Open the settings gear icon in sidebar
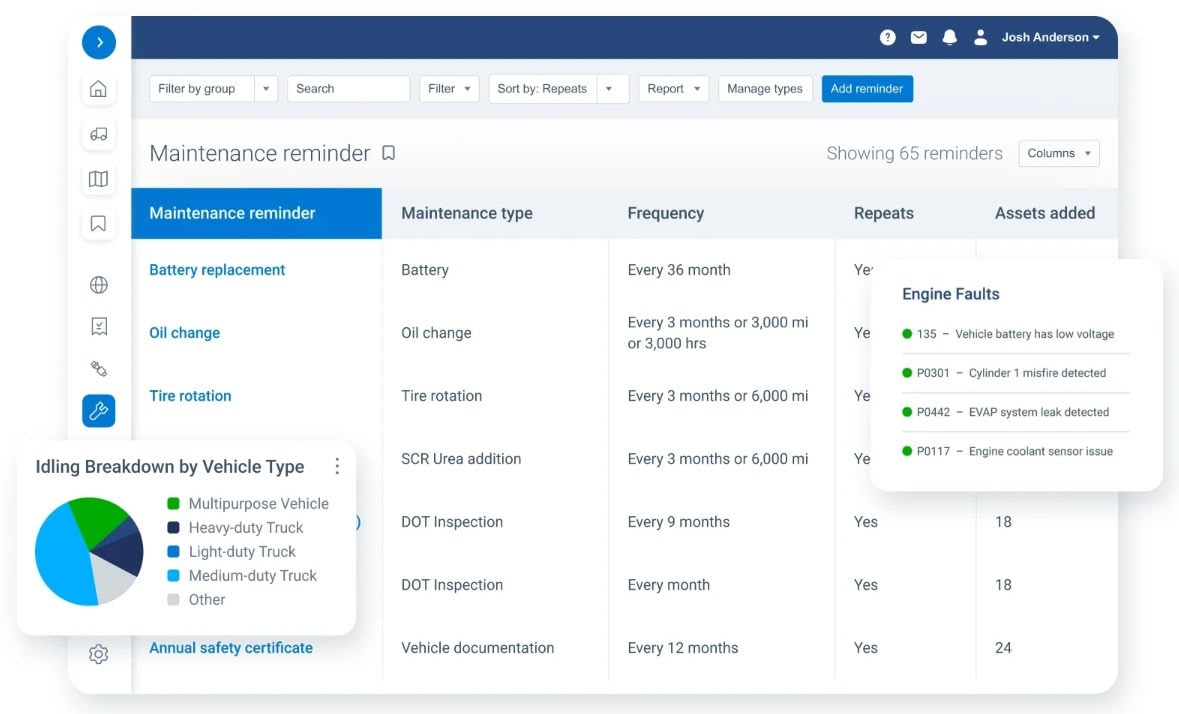The image size is (1179, 714). pyautogui.click(x=98, y=654)
